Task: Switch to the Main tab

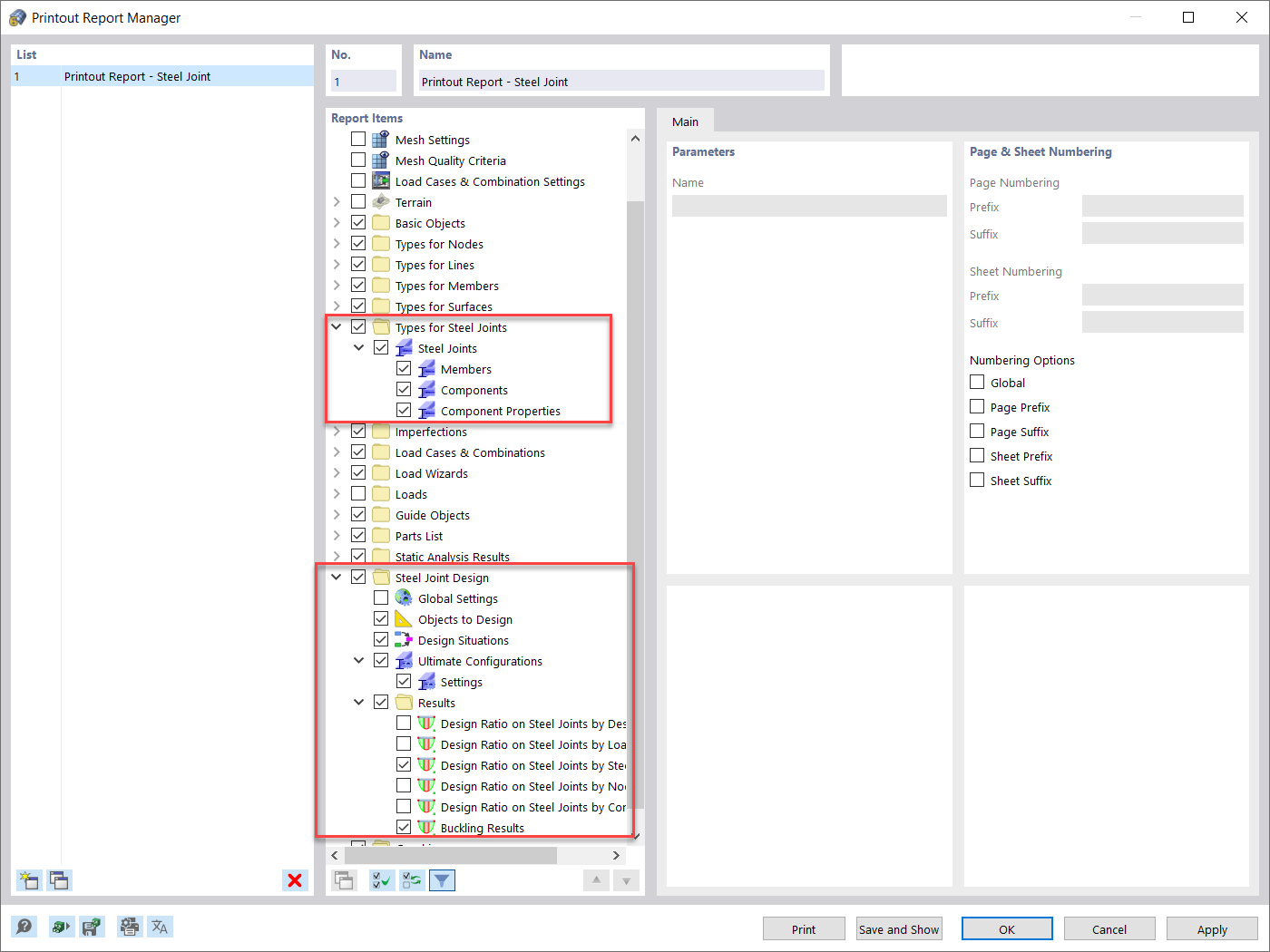Action: (686, 121)
